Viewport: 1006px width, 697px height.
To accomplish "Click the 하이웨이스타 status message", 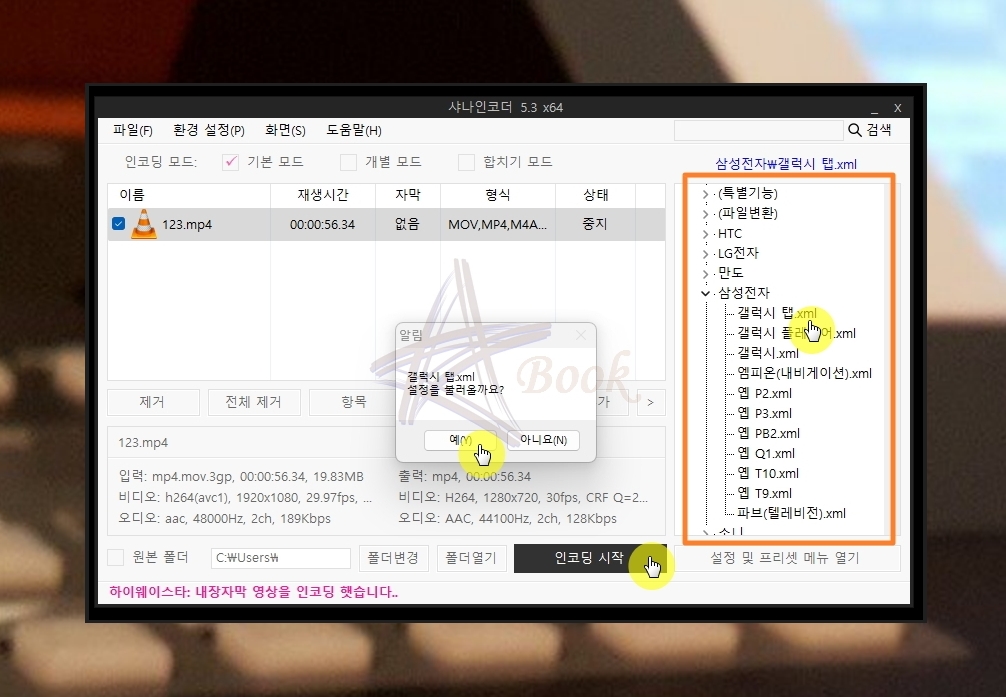I will point(253,592).
